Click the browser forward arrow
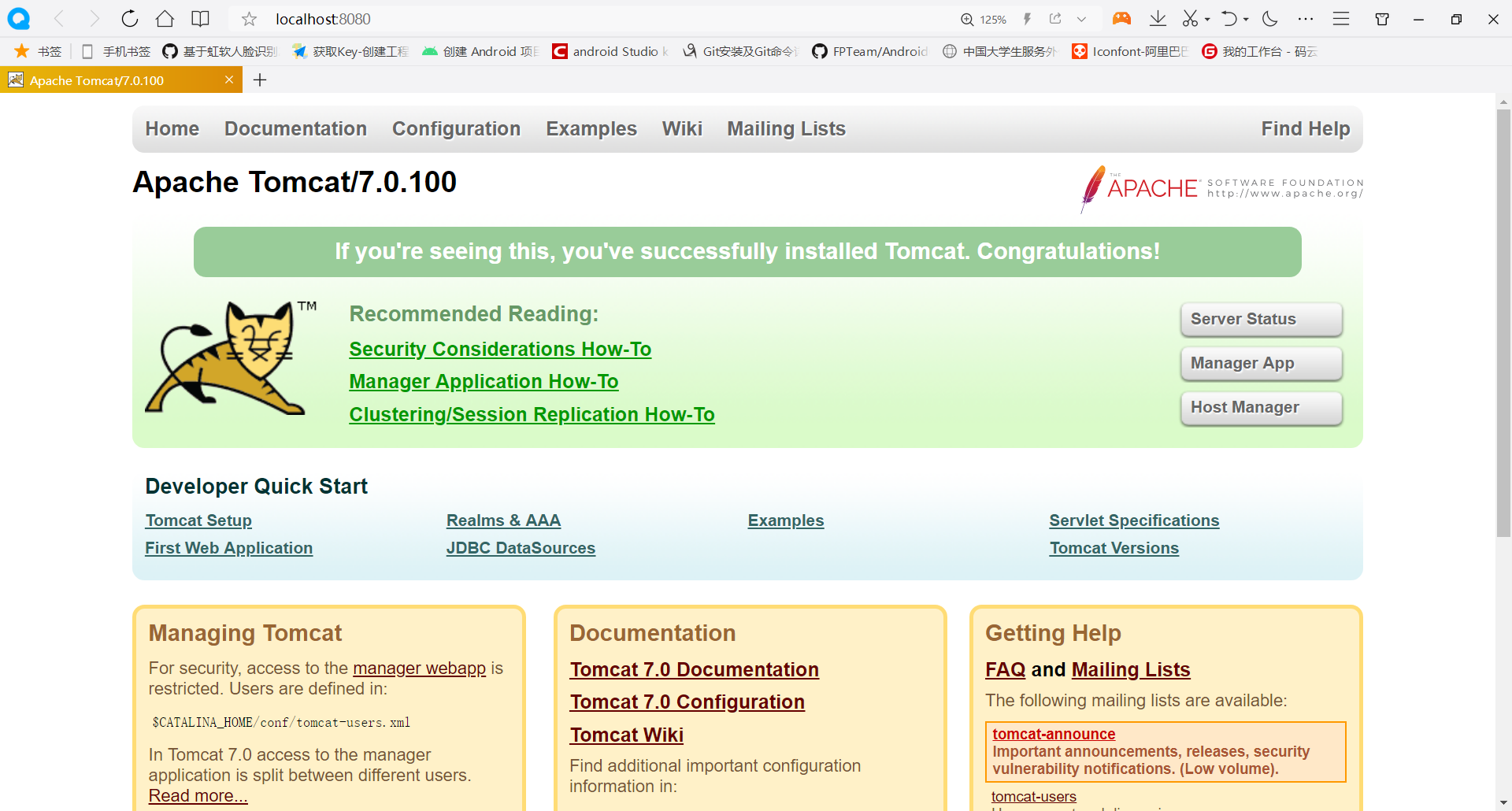The width and height of the screenshot is (1512, 811). (x=94, y=19)
